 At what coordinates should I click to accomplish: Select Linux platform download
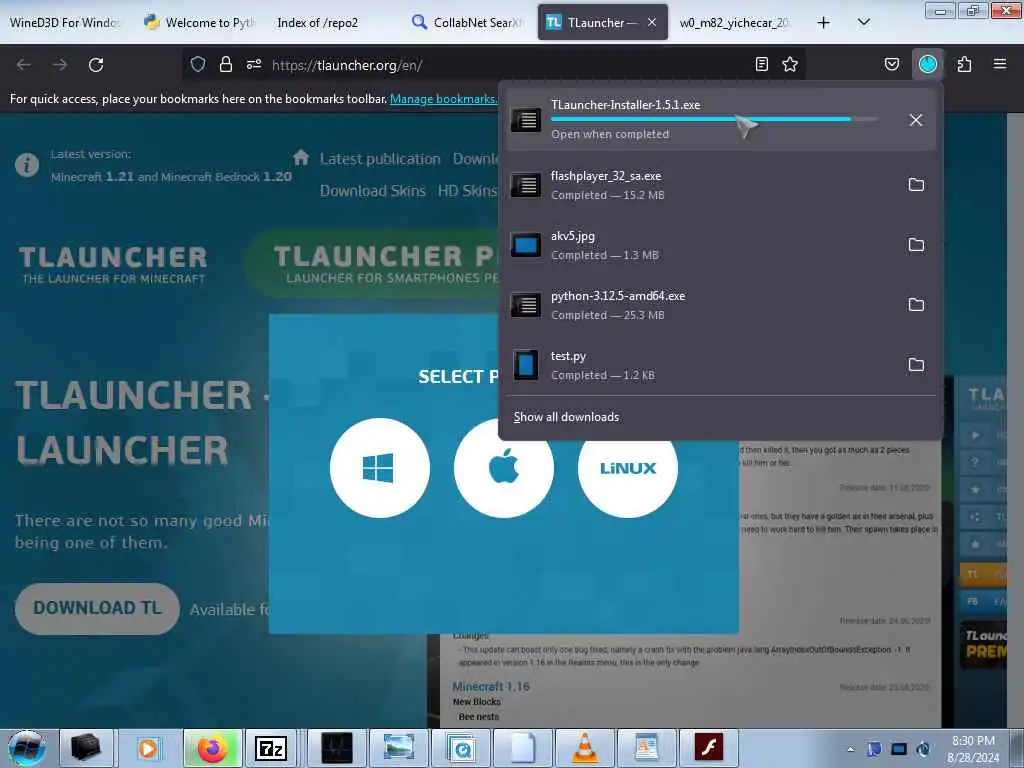tap(628, 468)
